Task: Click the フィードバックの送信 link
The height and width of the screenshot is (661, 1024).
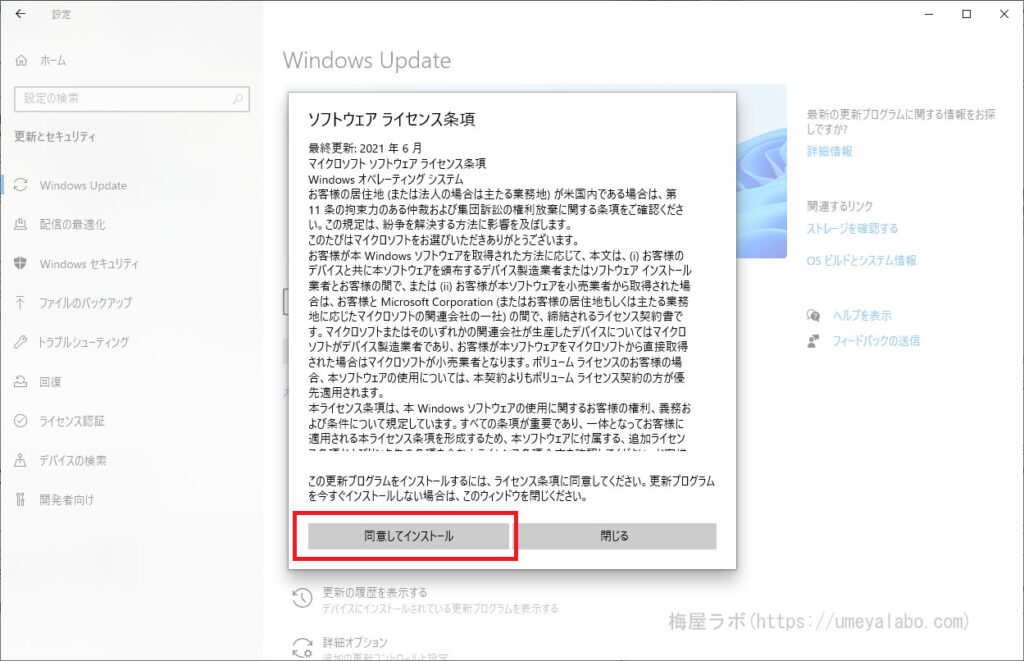Action: coord(876,341)
